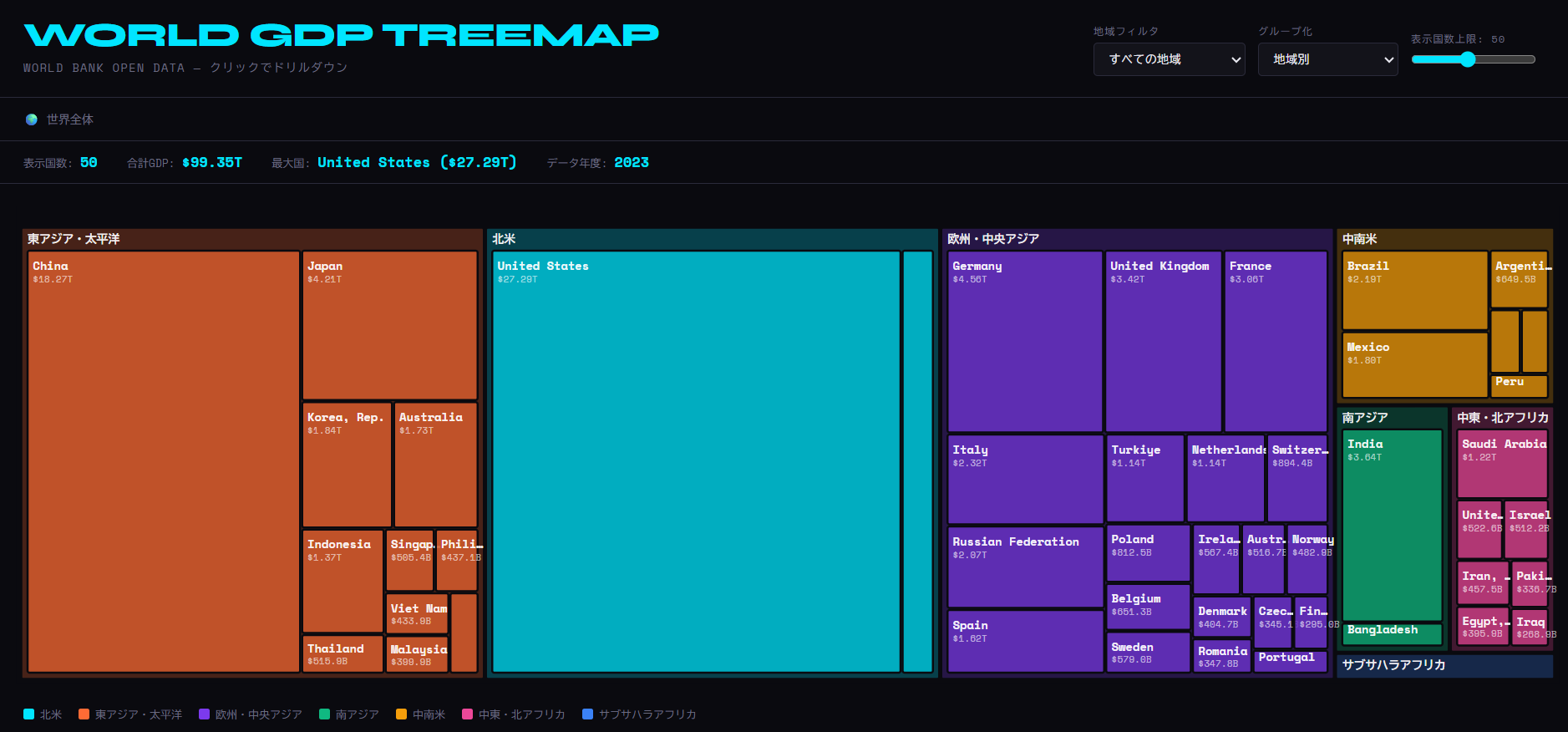Click the Mexico tile
This screenshot has height=732, width=1568.
pyautogui.click(x=1414, y=365)
